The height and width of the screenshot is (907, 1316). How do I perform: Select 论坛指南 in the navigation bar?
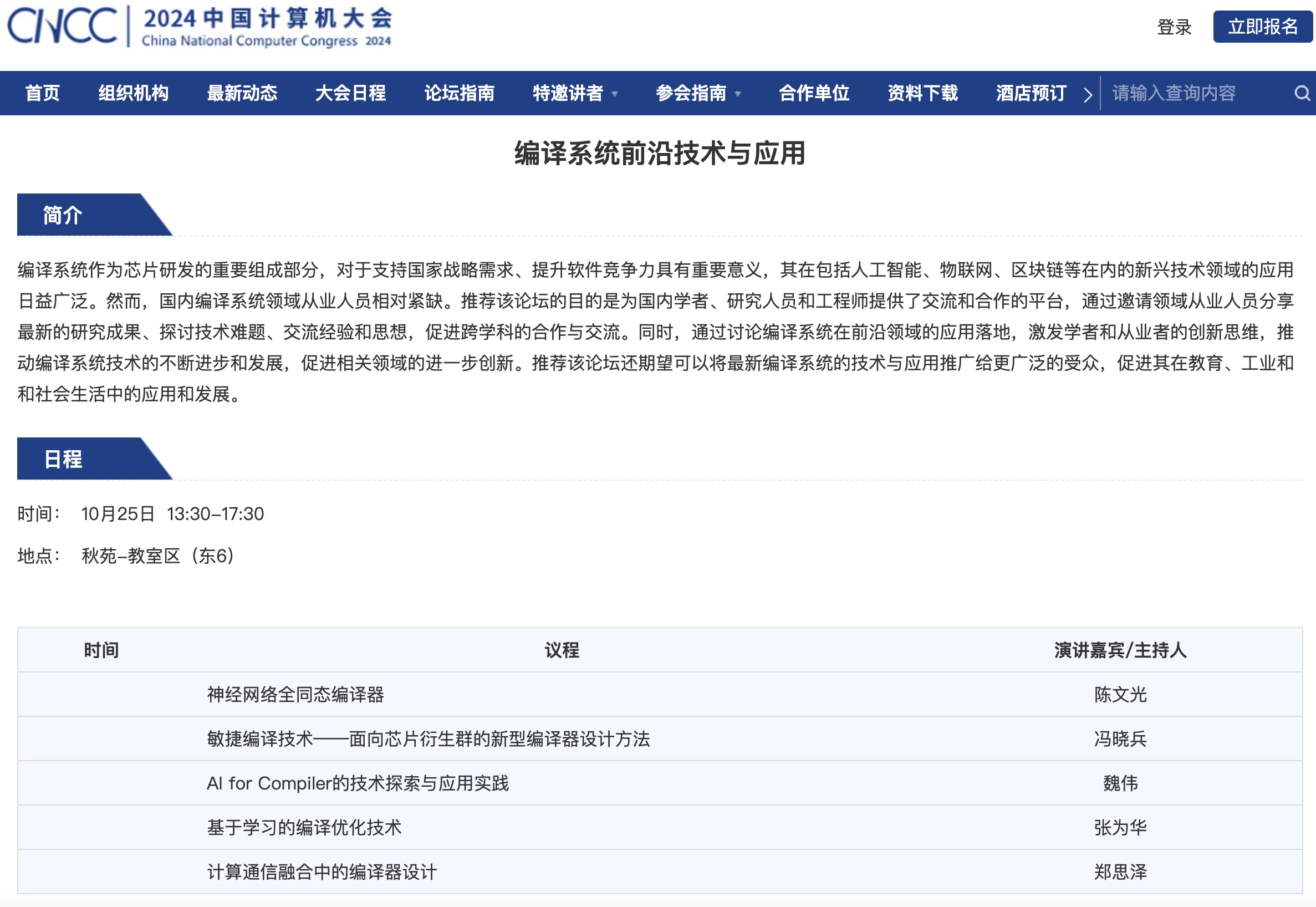pyautogui.click(x=459, y=93)
